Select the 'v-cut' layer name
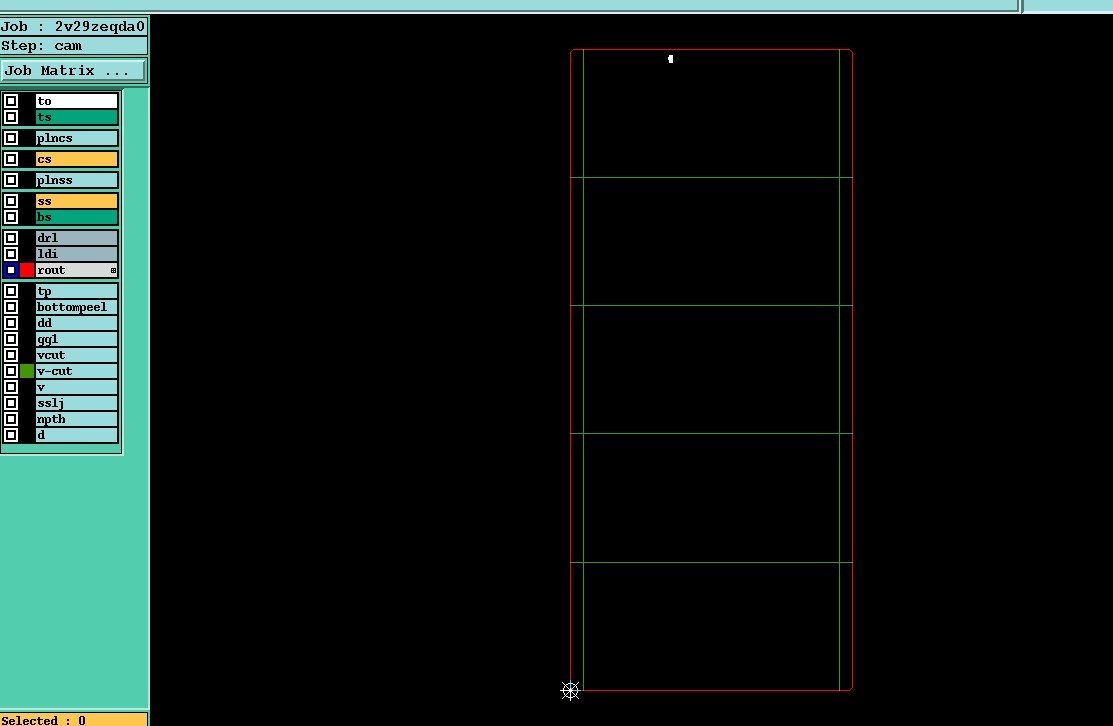 (x=77, y=370)
